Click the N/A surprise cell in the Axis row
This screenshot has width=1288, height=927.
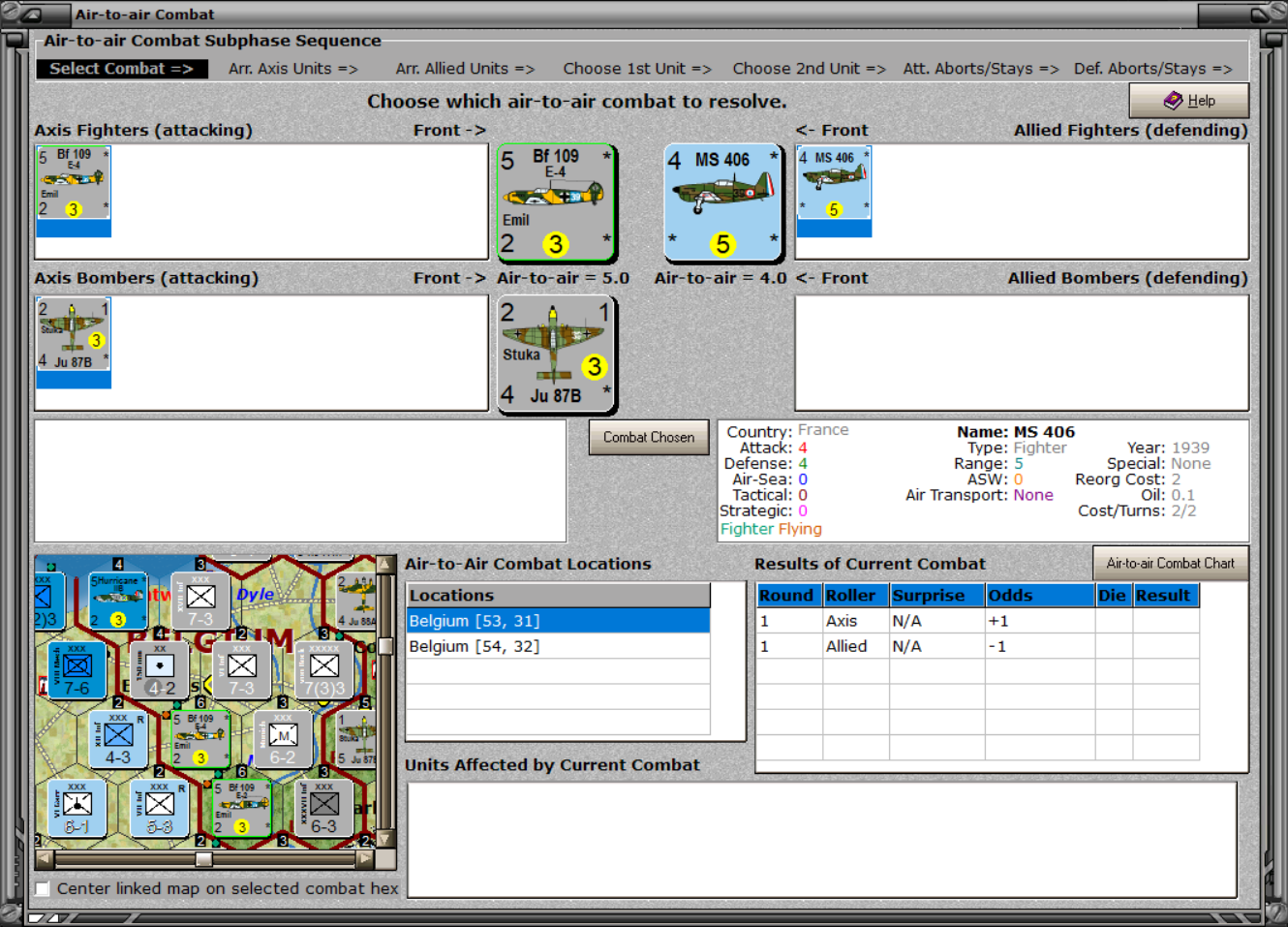pyautogui.click(x=936, y=621)
